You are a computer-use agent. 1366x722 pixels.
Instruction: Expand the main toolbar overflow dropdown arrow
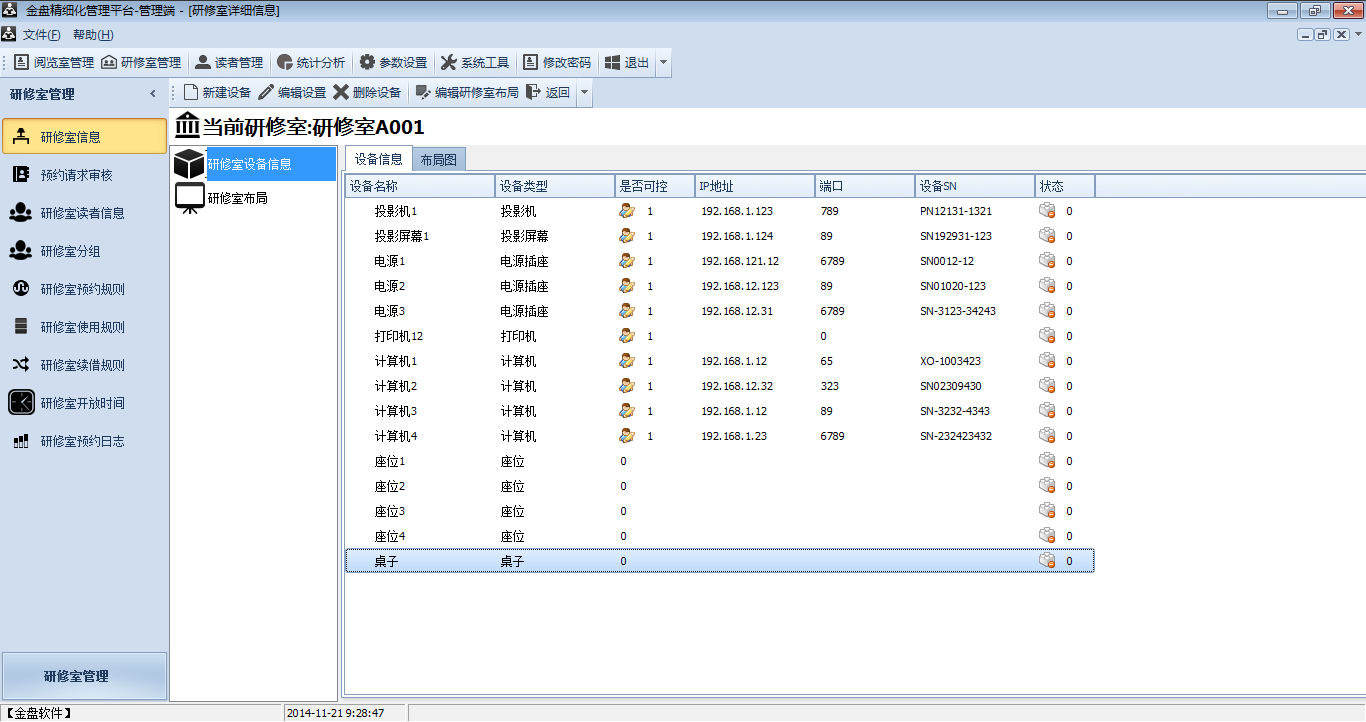pyautogui.click(x=664, y=63)
